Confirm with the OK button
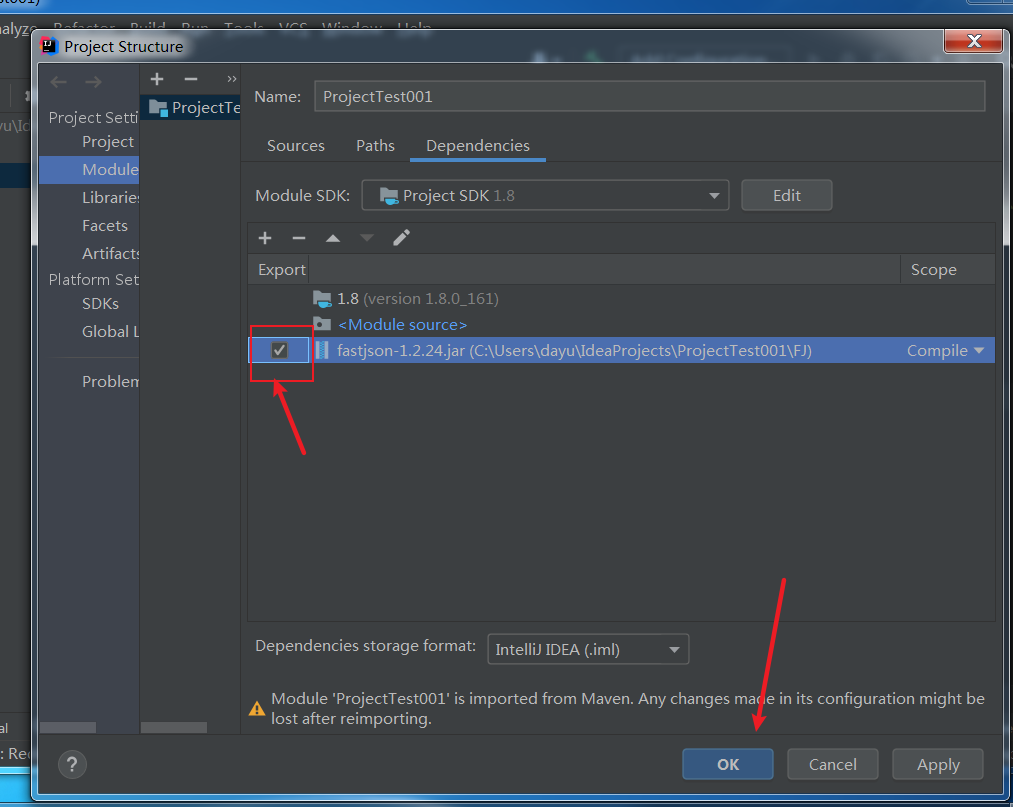The height and width of the screenshot is (807, 1013). click(727, 764)
